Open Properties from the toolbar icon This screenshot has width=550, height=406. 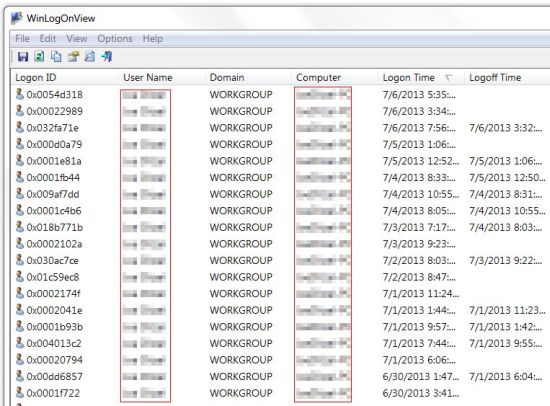click(x=73, y=56)
